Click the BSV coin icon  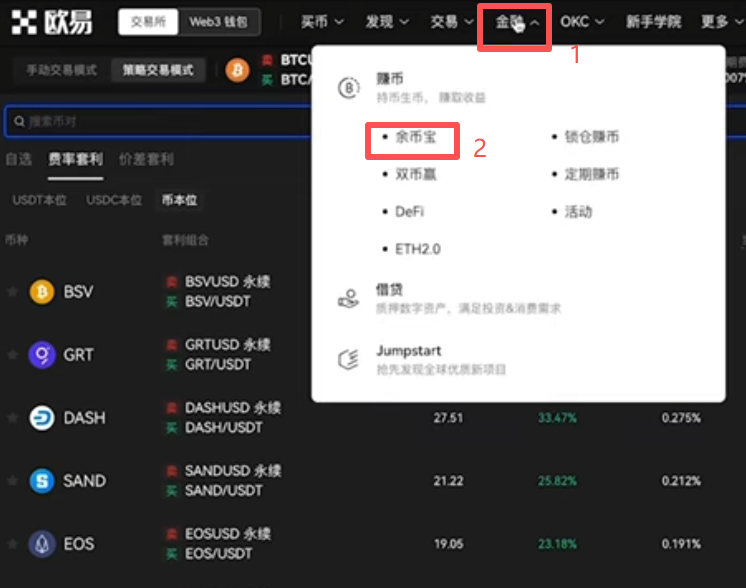pos(42,291)
